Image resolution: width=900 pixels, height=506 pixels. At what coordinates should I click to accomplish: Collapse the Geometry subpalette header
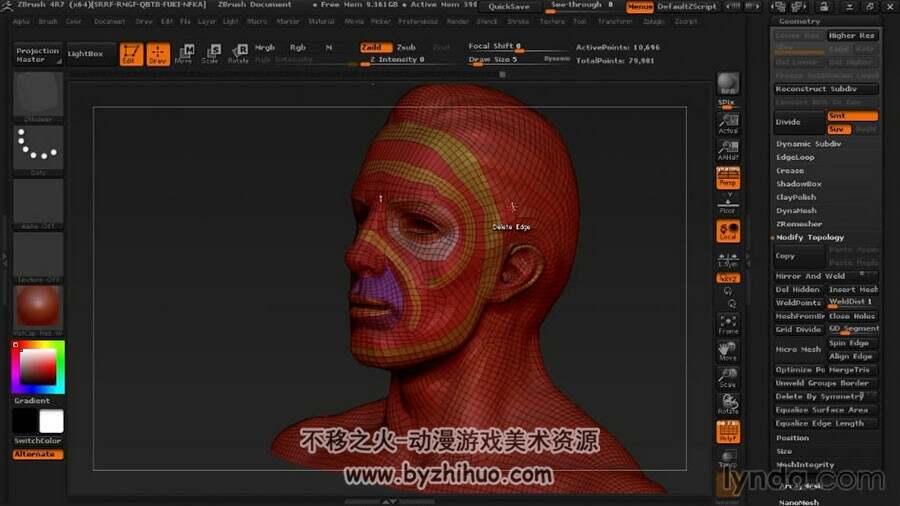[800, 21]
